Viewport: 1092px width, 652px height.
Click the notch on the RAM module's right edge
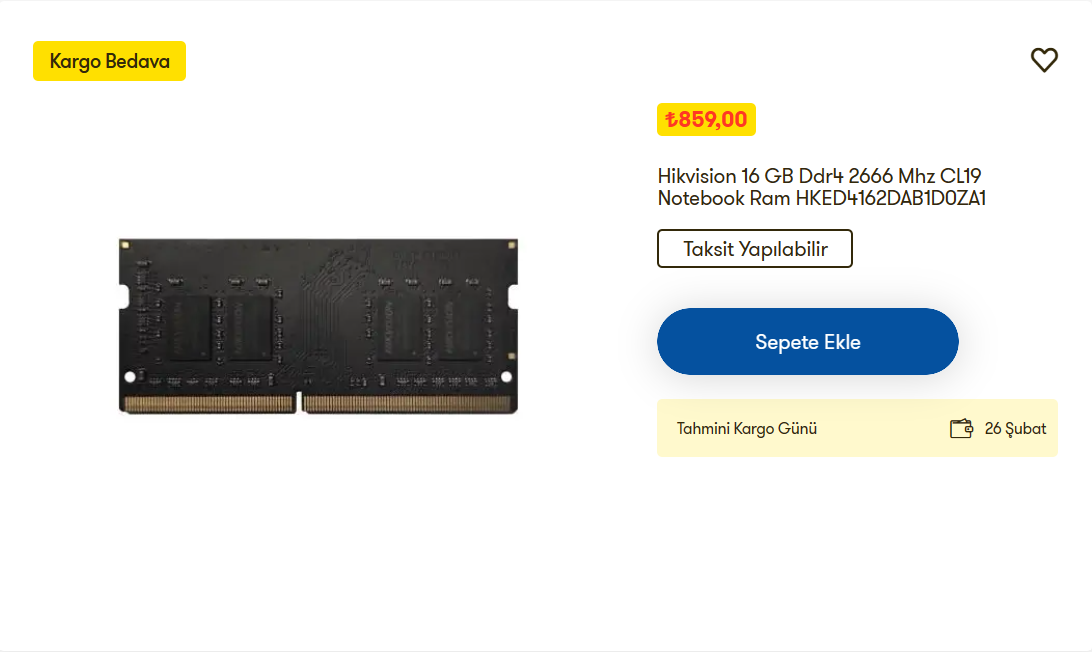pos(513,296)
